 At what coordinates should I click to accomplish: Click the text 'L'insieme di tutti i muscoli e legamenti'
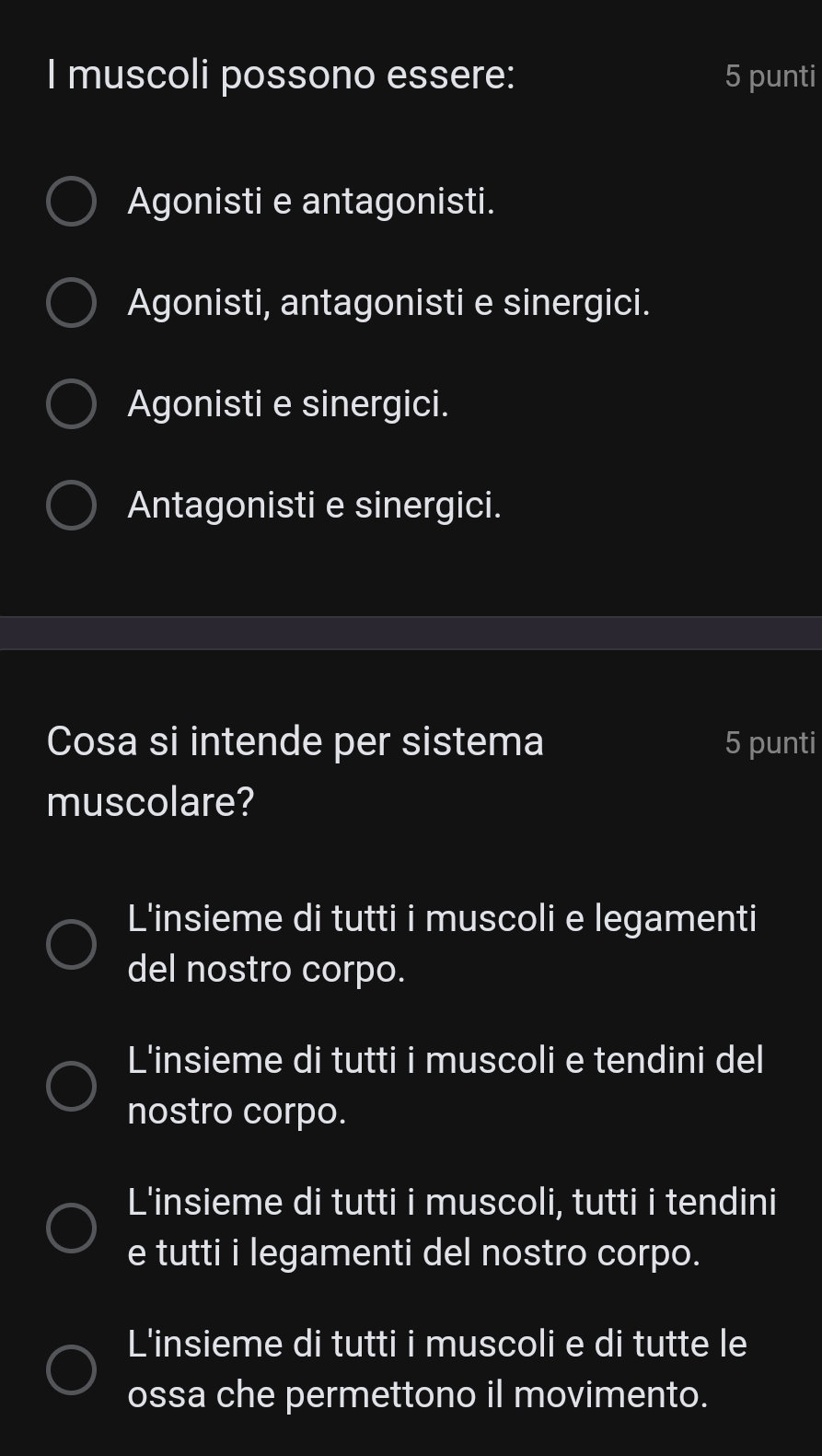tap(442, 919)
